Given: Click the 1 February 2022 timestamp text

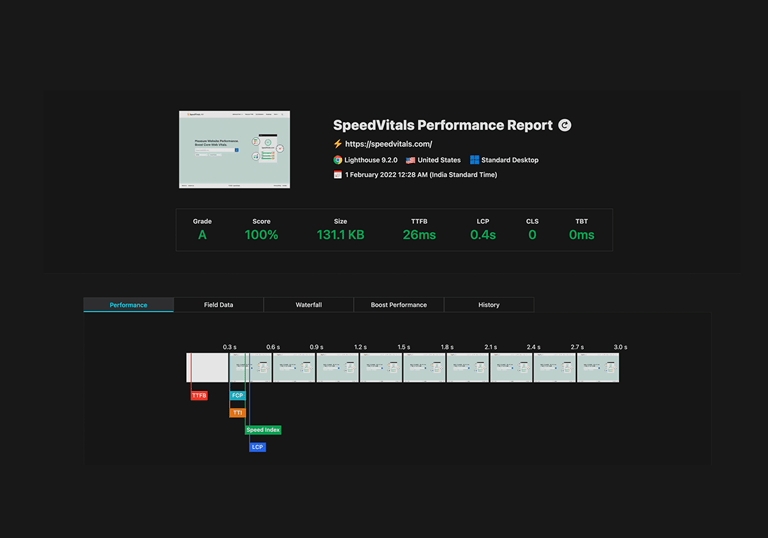Looking at the screenshot, I should click(421, 175).
